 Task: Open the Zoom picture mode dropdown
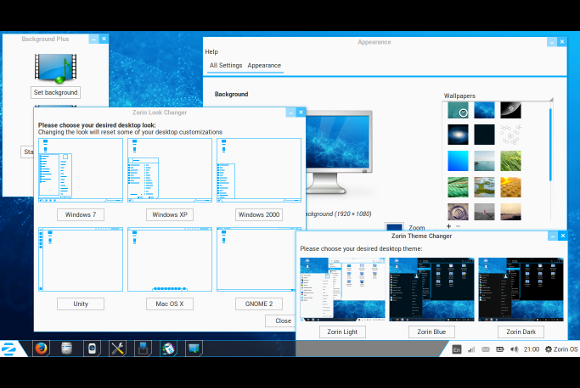(417, 227)
